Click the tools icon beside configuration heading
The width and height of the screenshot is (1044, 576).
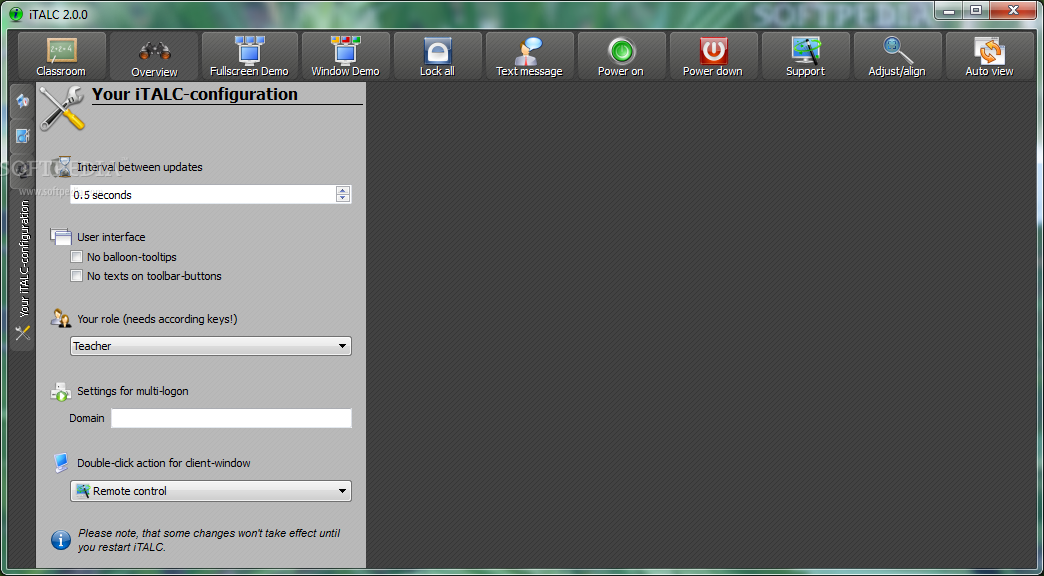pos(62,109)
